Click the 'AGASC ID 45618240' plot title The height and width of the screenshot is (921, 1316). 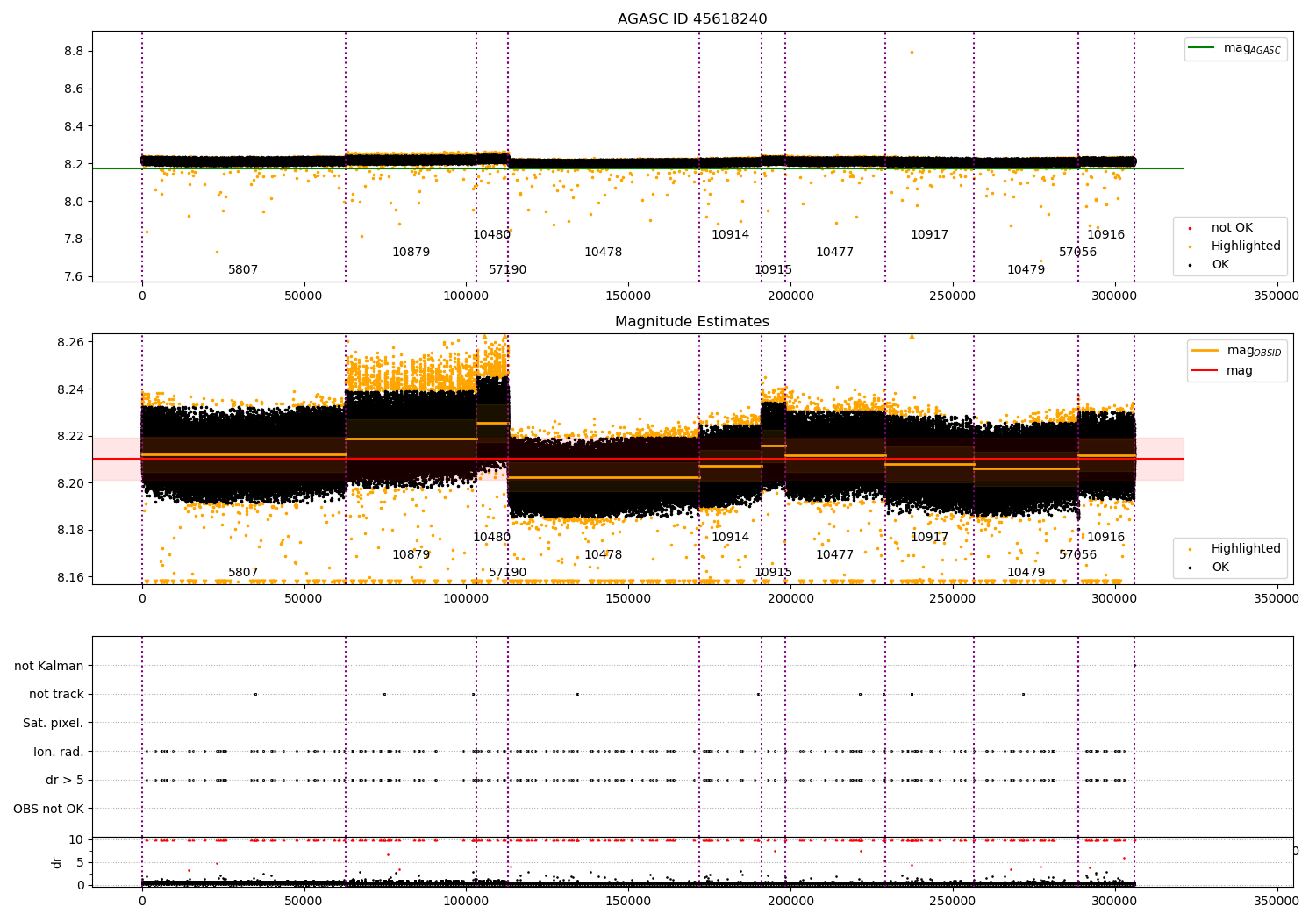[x=692, y=19]
